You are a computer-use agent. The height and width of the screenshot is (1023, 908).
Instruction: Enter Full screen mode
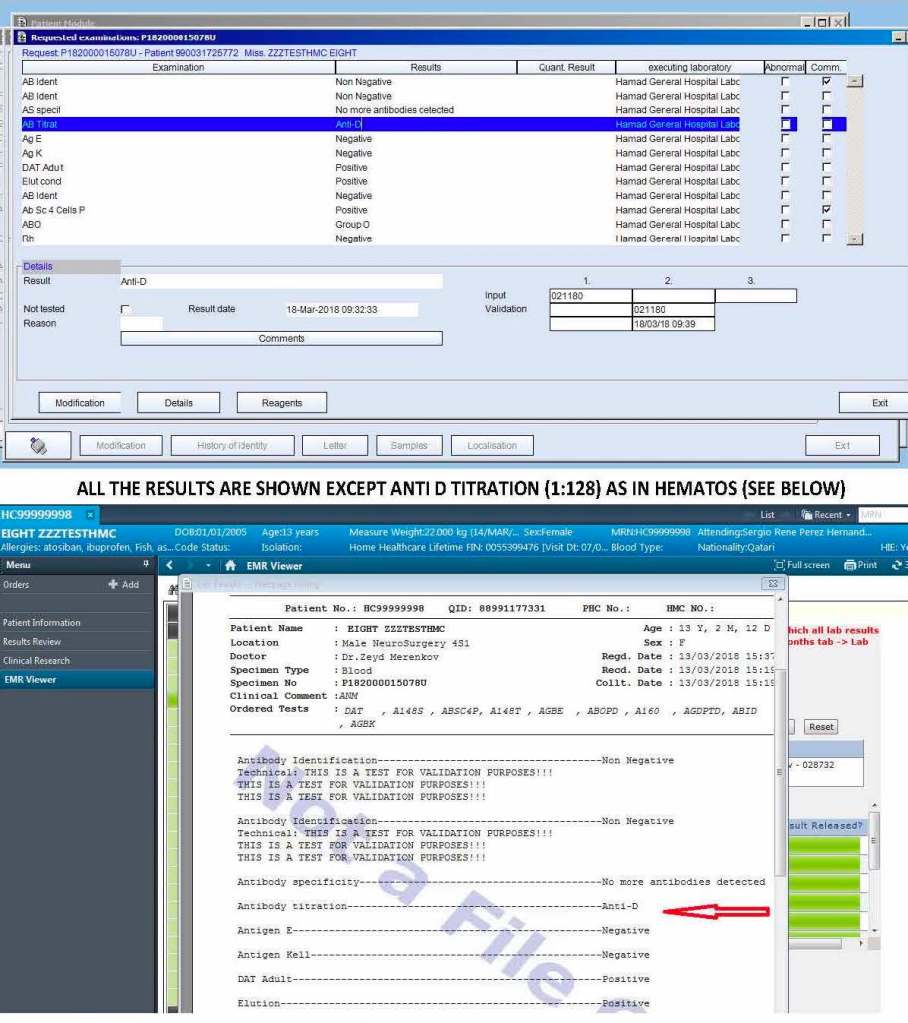point(803,565)
